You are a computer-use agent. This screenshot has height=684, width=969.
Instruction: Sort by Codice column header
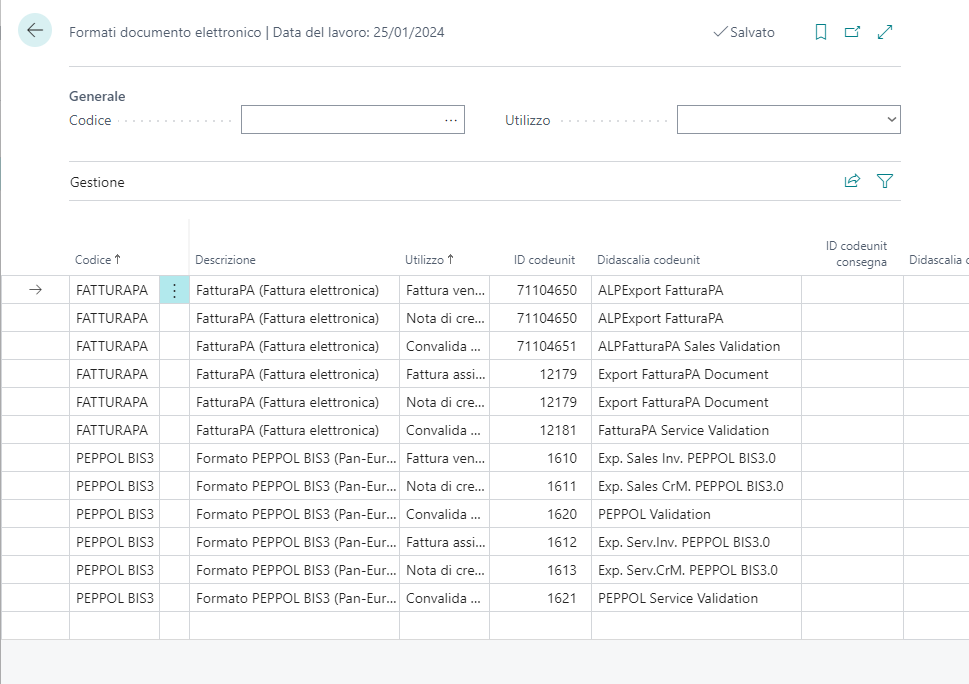[97, 260]
